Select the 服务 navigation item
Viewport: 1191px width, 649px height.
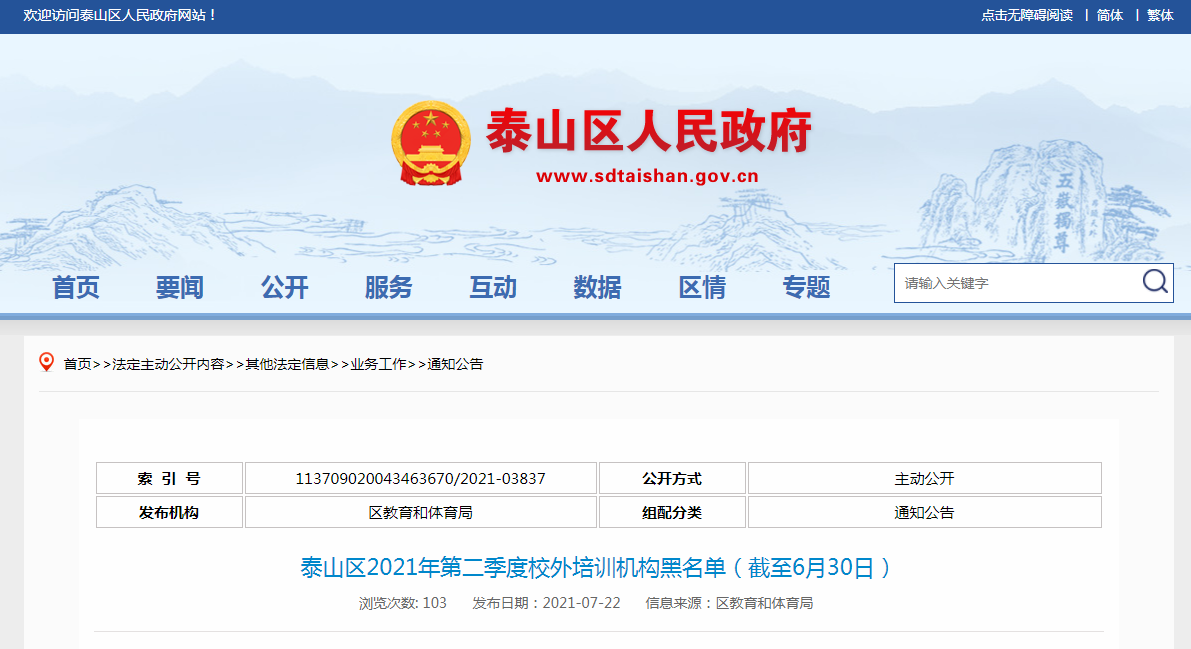[389, 288]
